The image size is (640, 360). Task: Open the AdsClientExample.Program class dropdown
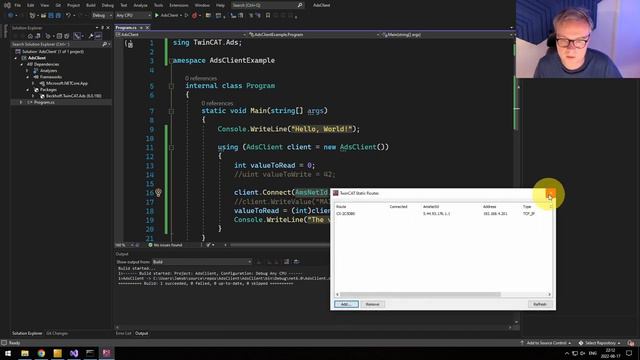(313, 35)
